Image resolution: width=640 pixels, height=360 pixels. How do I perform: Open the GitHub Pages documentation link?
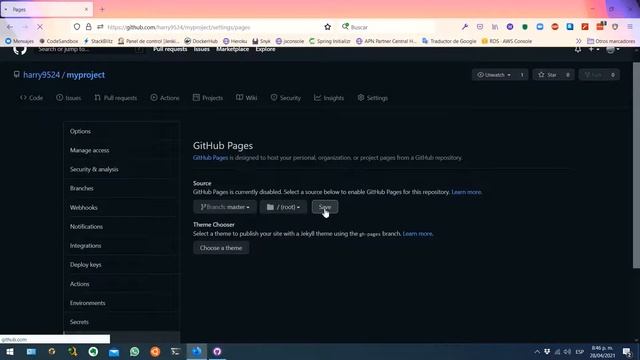(x=210, y=158)
